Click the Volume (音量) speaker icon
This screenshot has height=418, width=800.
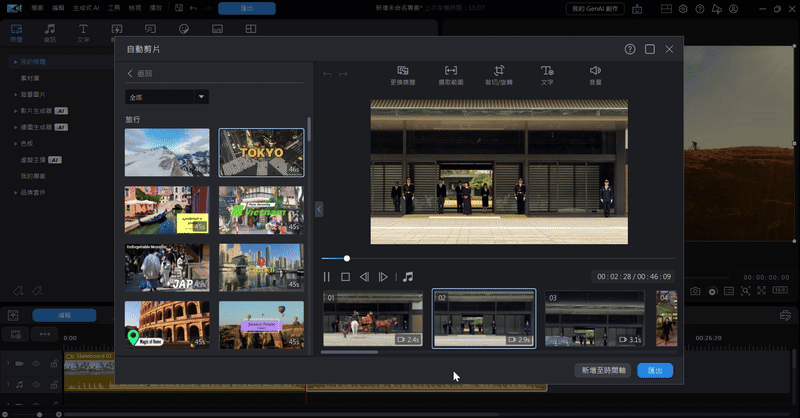coord(595,71)
